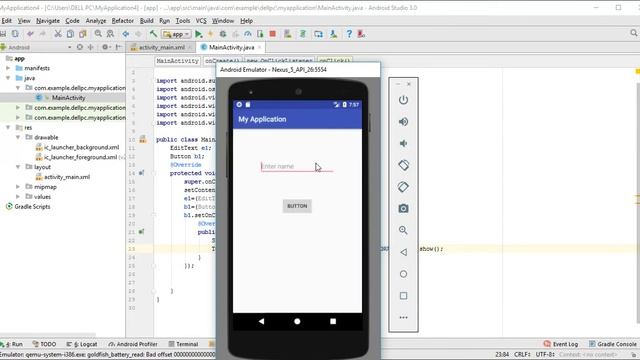Open the Build menu
This screenshot has height=360, width=640.
coord(146,20)
